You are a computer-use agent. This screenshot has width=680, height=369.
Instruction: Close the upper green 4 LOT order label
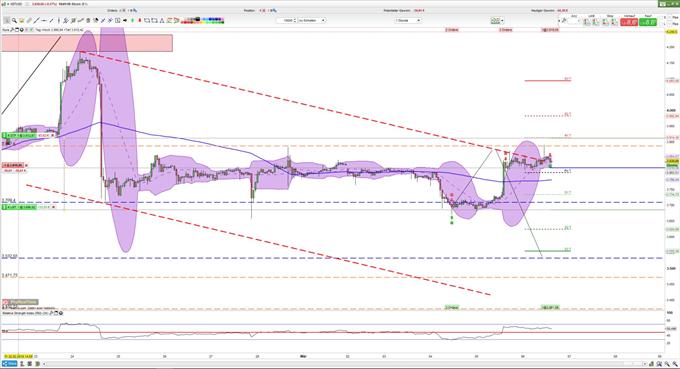point(53,135)
